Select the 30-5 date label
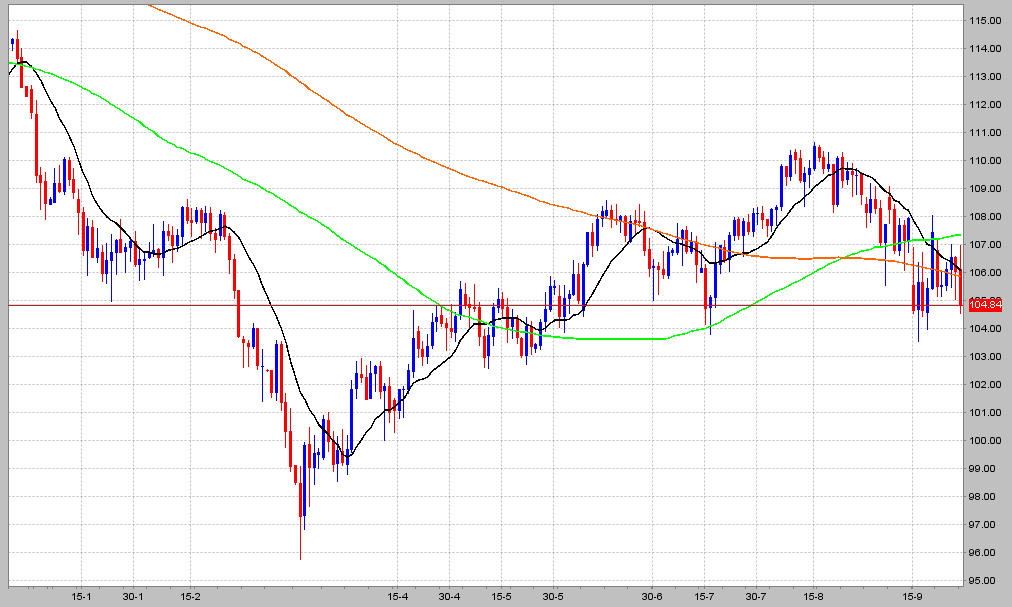The width and height of the screenshot is (1012, 607). click(x=553, y=597)
